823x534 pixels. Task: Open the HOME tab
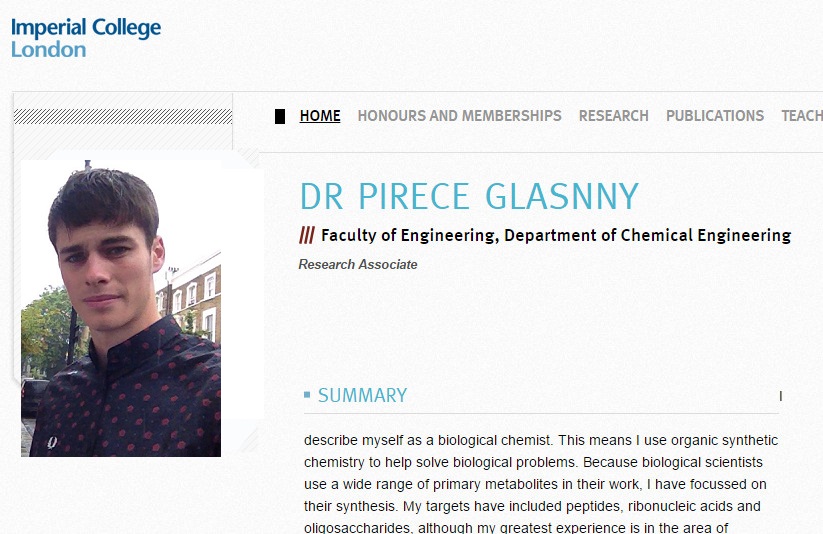pos(320,116)
